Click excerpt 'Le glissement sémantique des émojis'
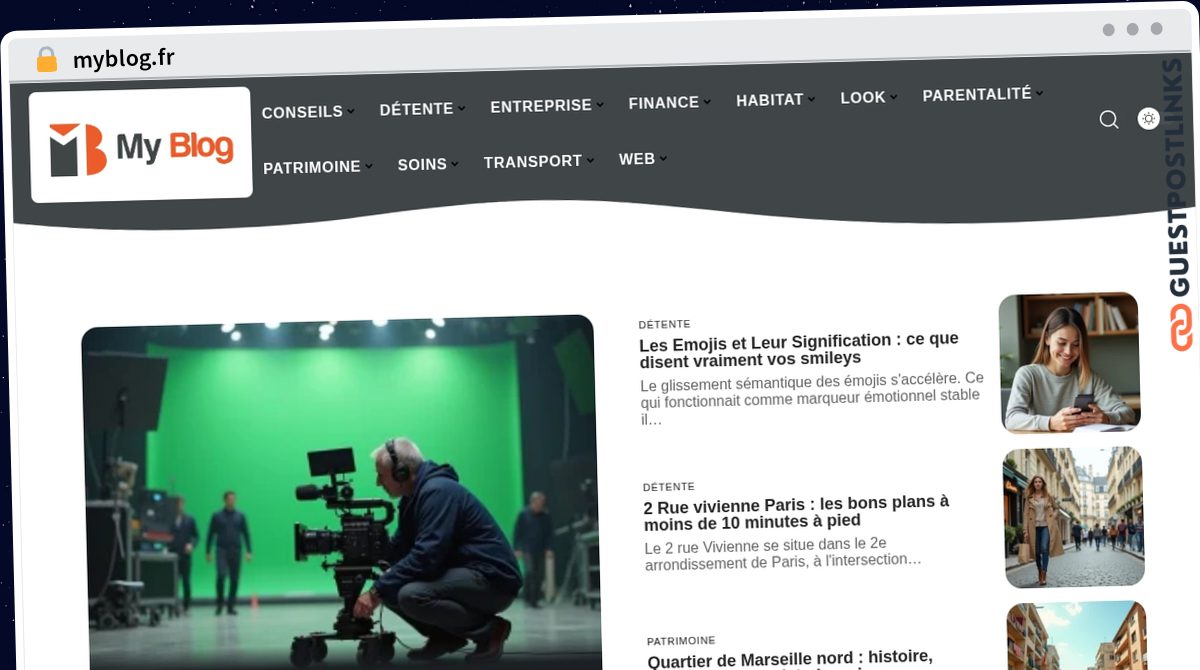 click(x=812, y=399)
